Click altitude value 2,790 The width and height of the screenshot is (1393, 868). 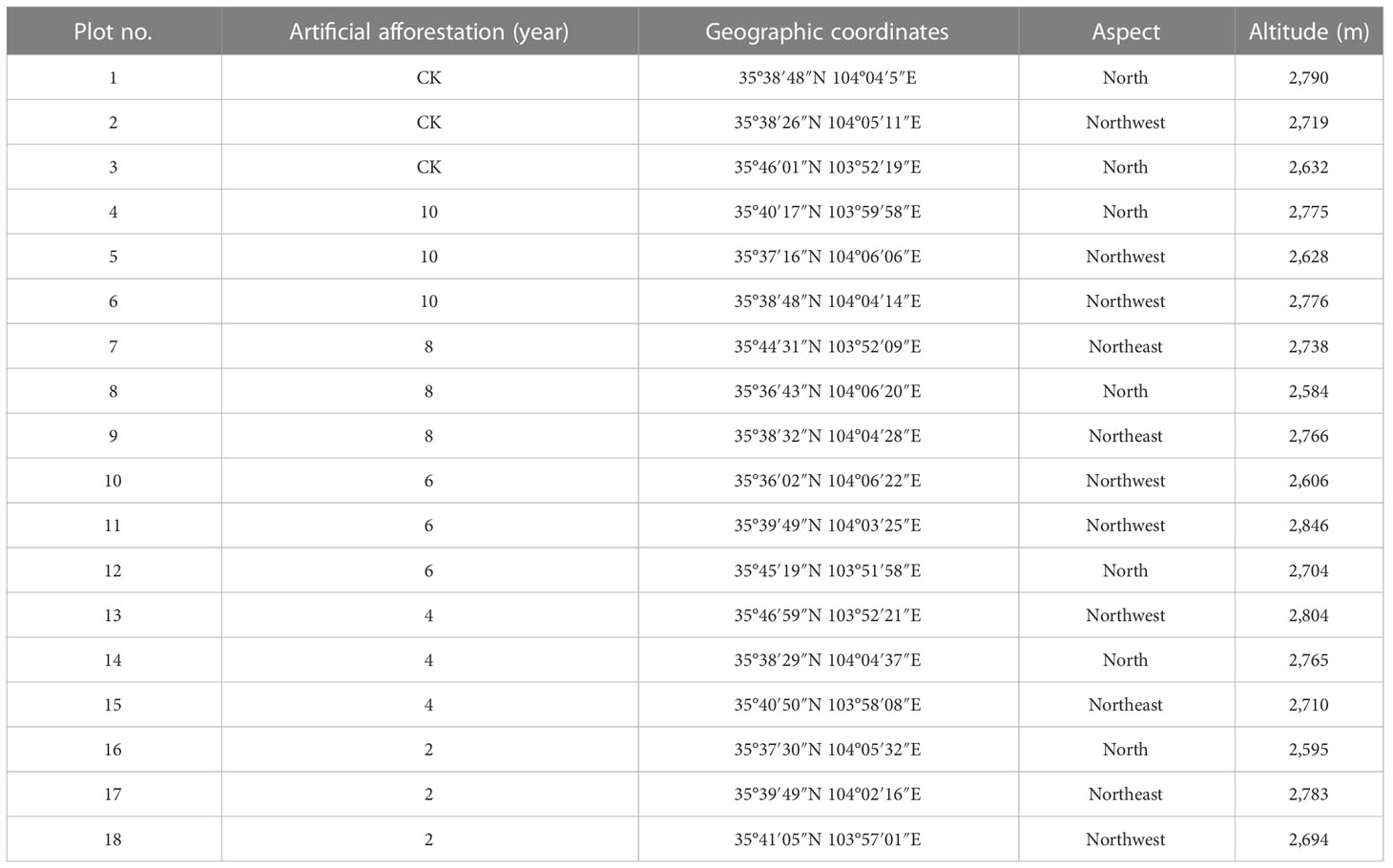click(1309, 77)
